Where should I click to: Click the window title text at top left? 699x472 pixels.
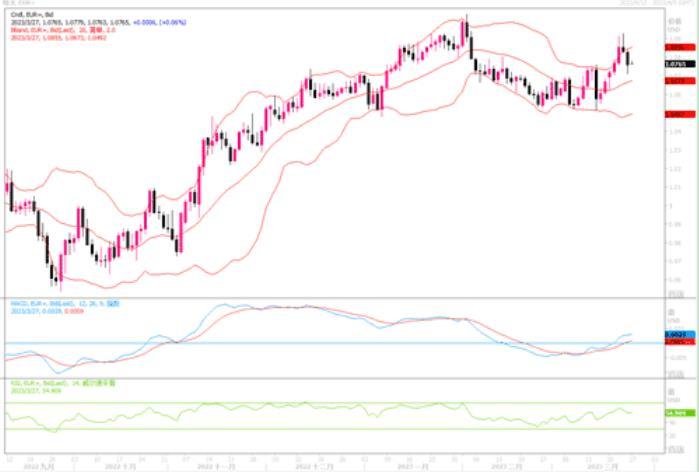click(x=20, y=4)
